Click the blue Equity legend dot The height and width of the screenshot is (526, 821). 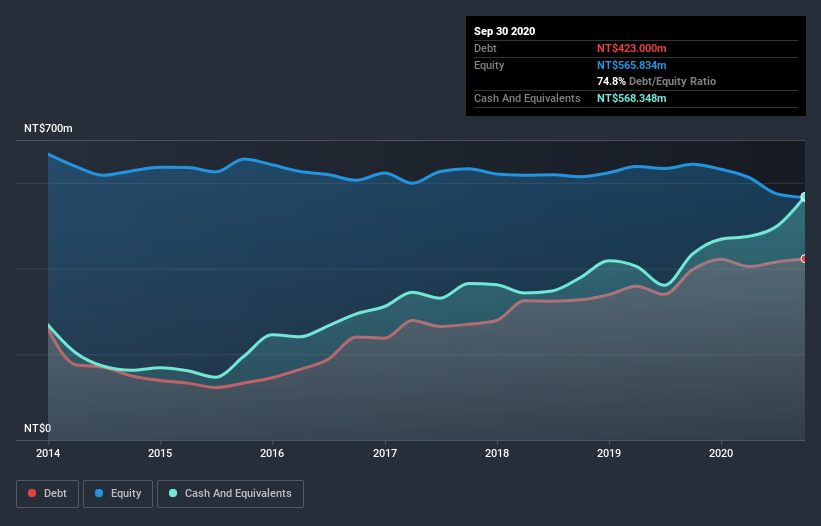coord(99,493)
